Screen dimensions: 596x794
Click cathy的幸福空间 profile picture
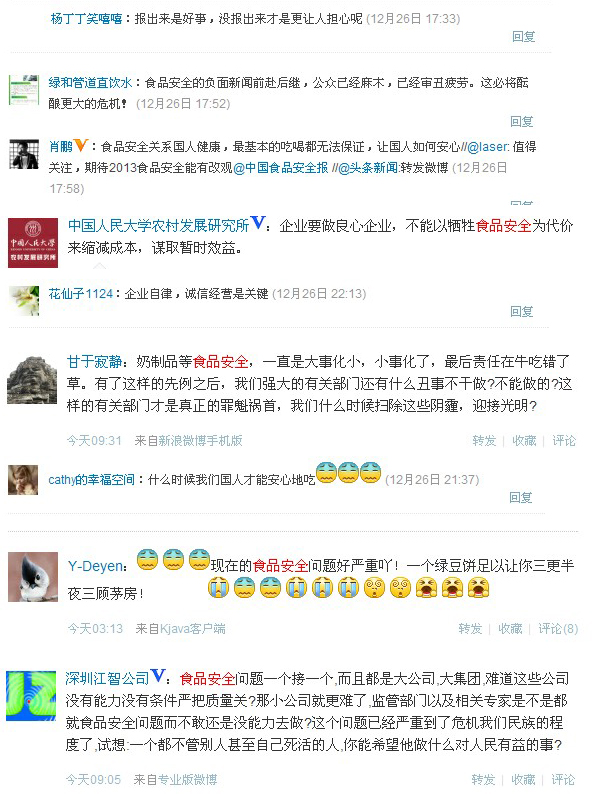click(x=23, y=480)
